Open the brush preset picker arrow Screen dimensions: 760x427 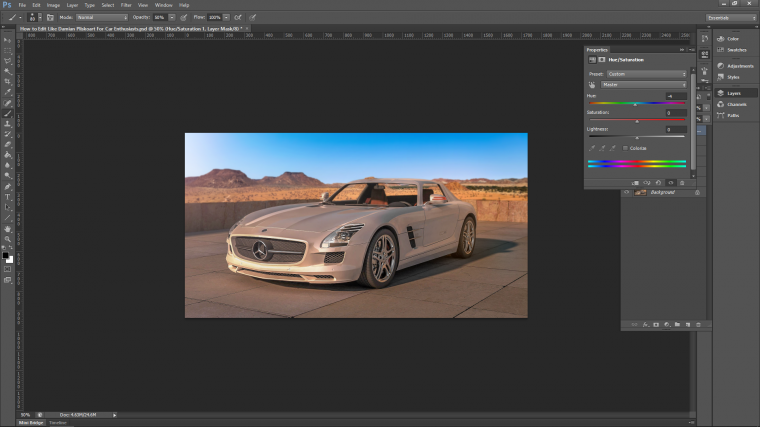[40, 17]
